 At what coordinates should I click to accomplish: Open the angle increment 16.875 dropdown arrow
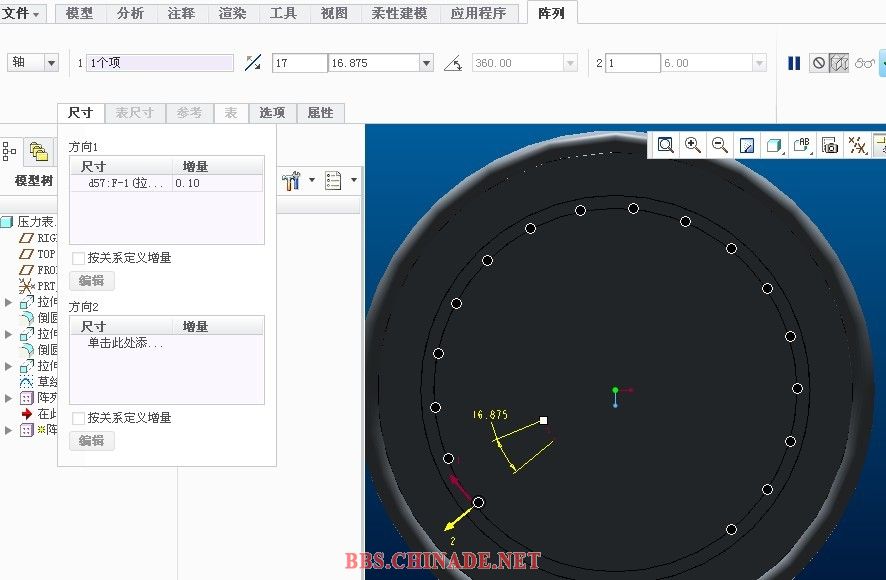pos(427,63)
